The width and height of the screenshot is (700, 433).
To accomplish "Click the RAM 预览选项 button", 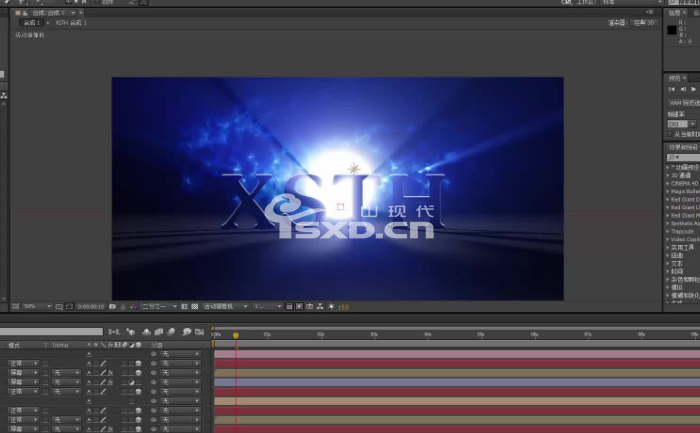I will 684,103.
